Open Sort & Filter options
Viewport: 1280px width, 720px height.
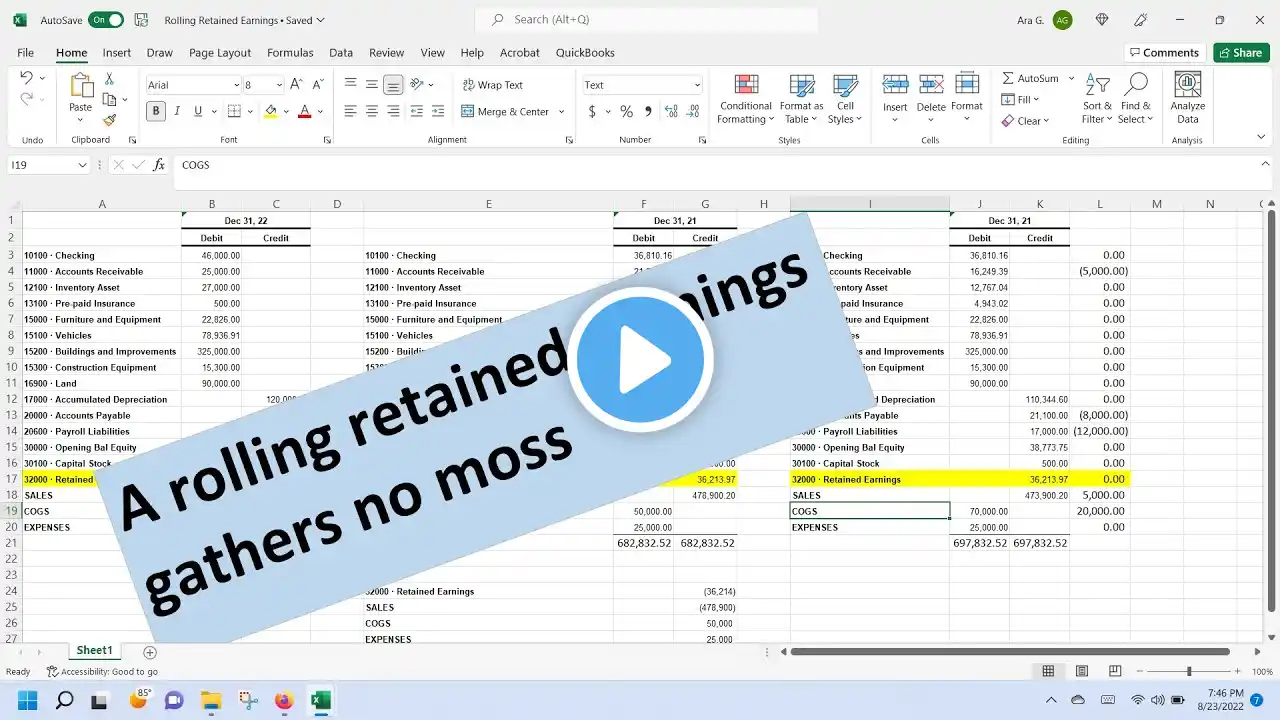(x=1097, y=99)
